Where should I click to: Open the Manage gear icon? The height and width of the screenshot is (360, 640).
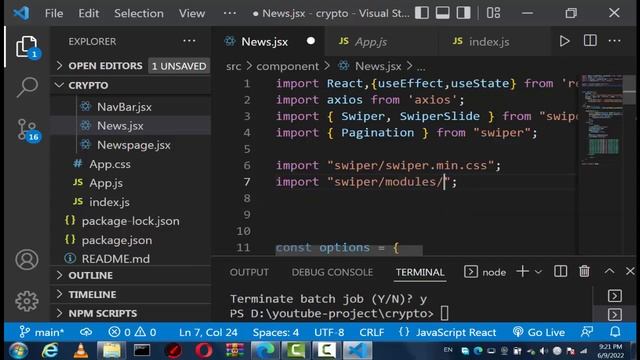[x=27, y=301]
